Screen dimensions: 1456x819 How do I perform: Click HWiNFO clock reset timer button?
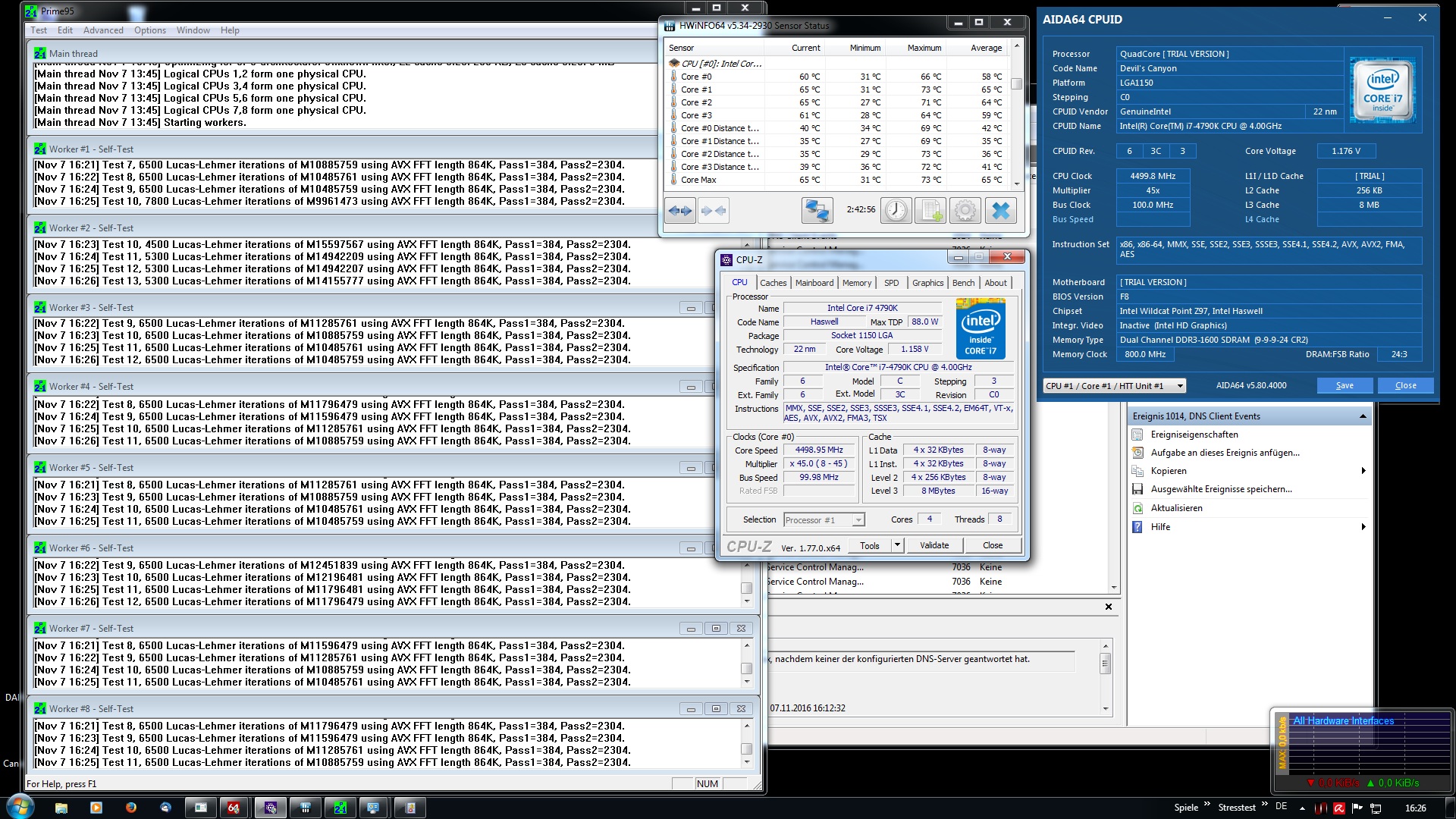[x=896, y=211]
